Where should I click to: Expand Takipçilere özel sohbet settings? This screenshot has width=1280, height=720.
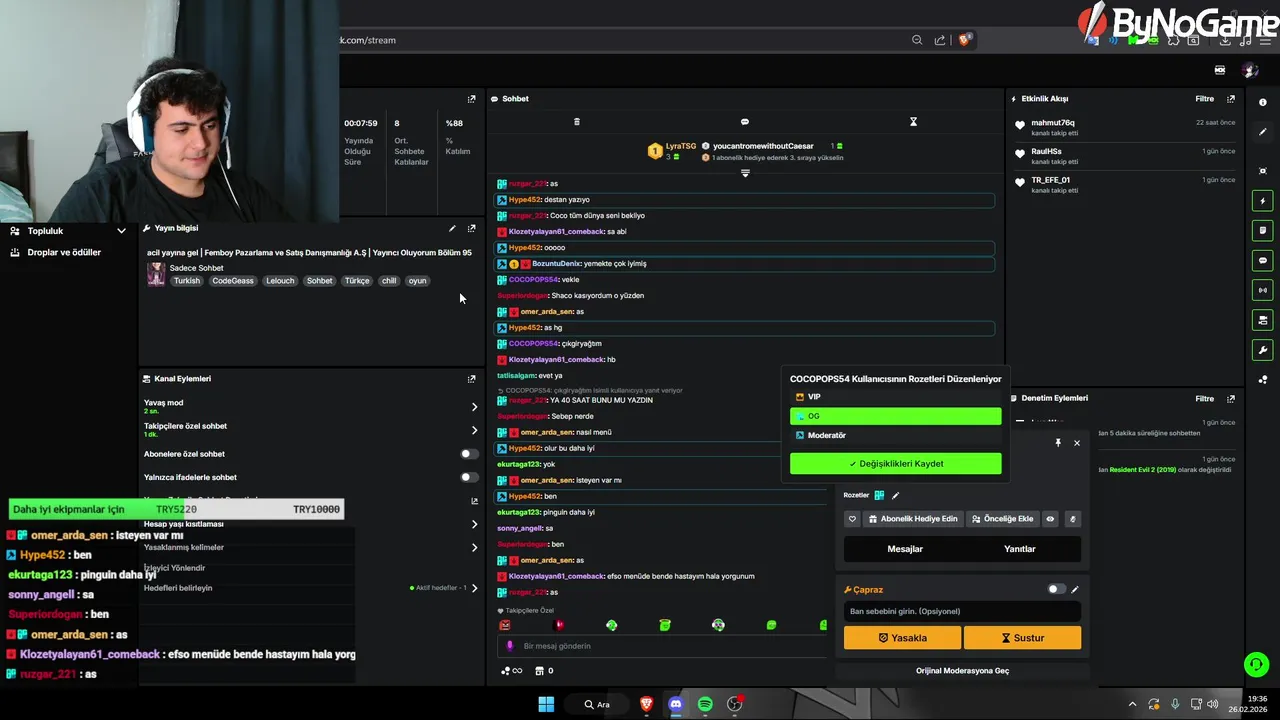[474, 430]
